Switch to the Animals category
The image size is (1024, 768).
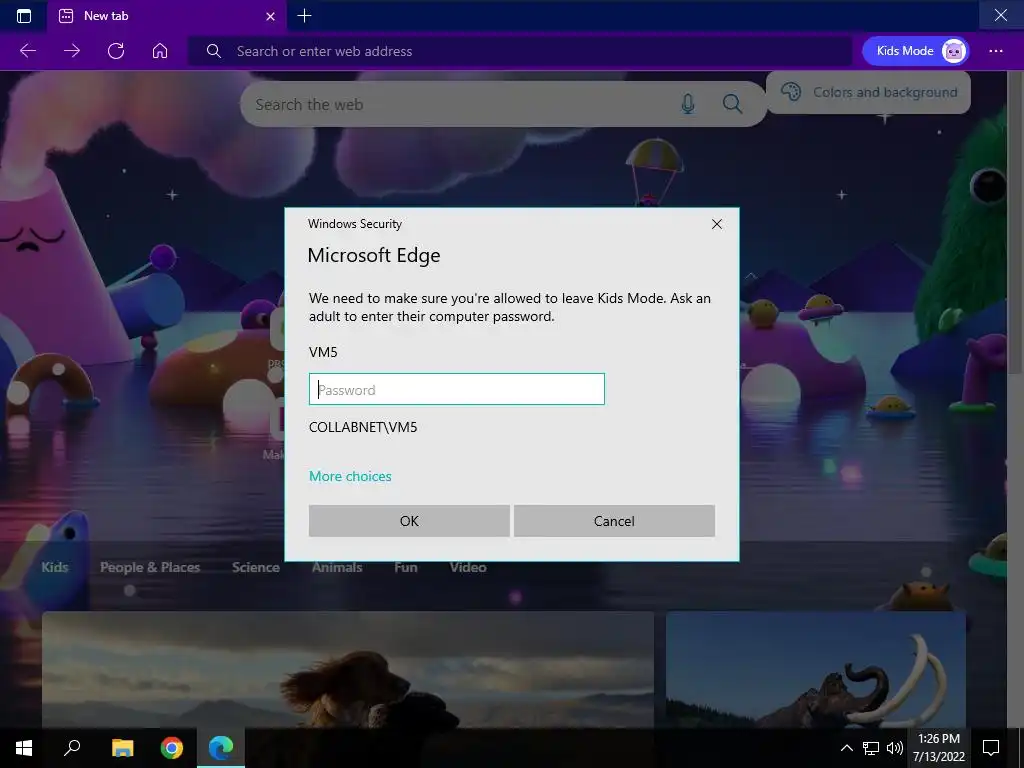pyautogui.click(x=337, y=567)
